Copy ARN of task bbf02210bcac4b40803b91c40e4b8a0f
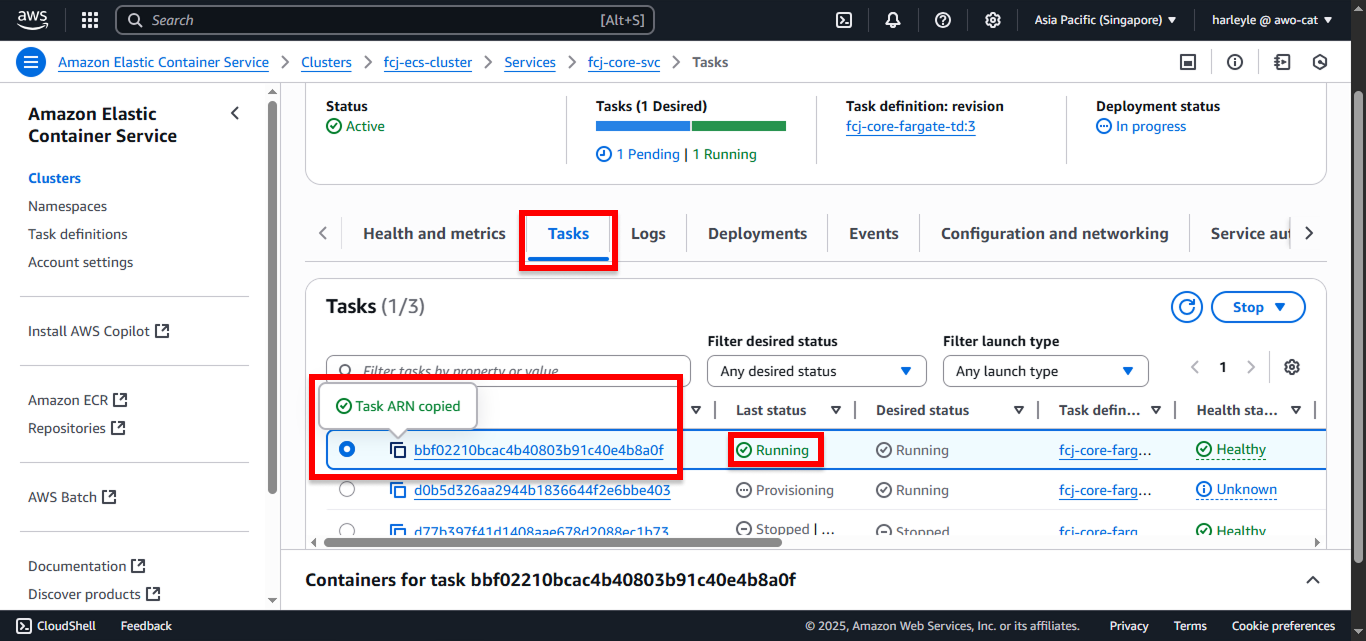 click(x=398, y=450)
